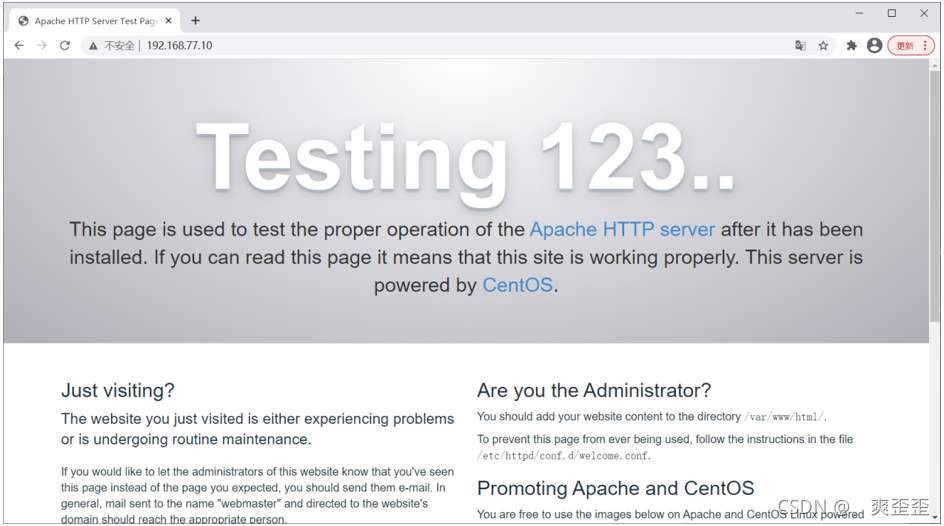Select the Apache HTTP Server Test Page tab

coord(95,21)
